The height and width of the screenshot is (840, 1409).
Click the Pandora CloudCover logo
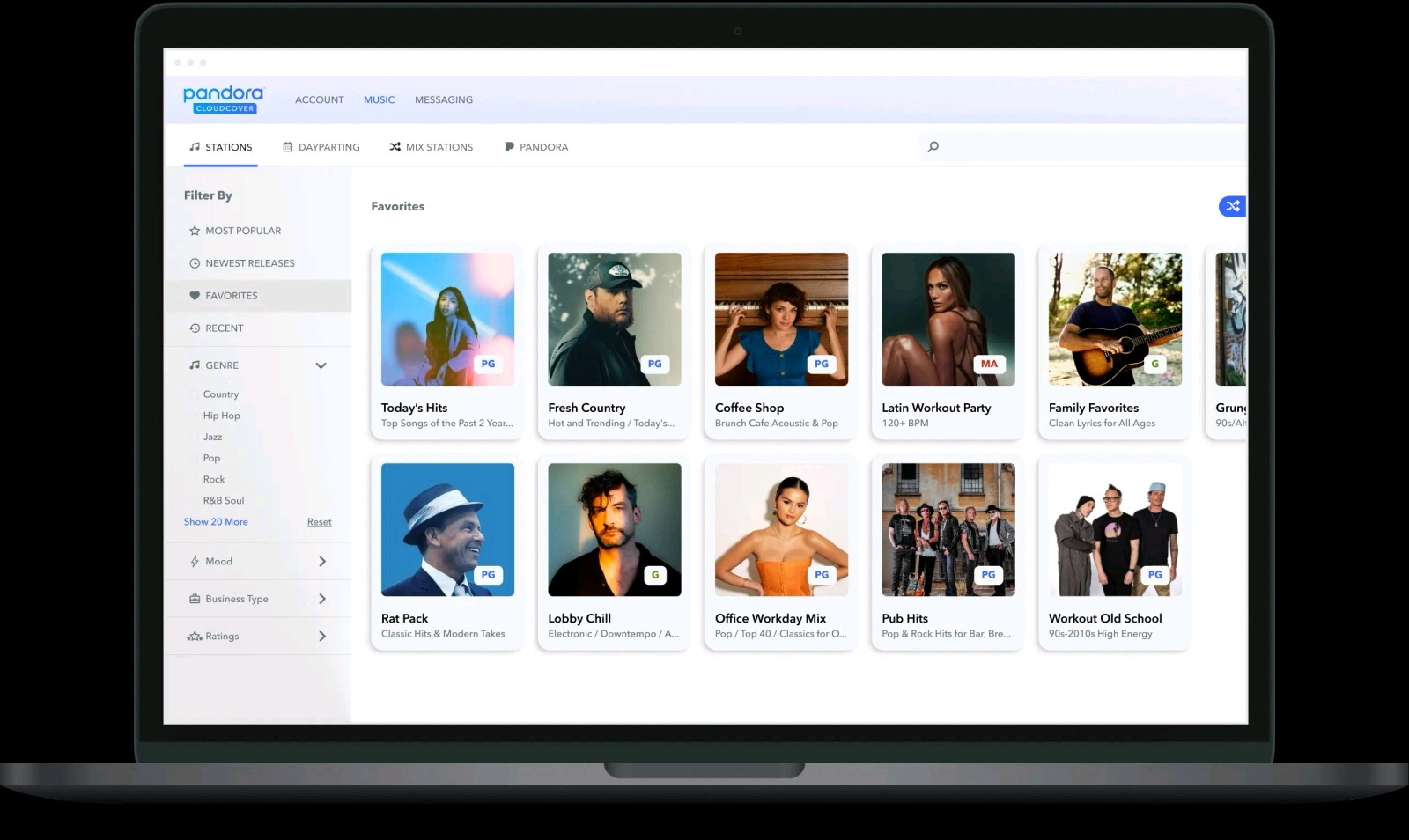(224, 99)
